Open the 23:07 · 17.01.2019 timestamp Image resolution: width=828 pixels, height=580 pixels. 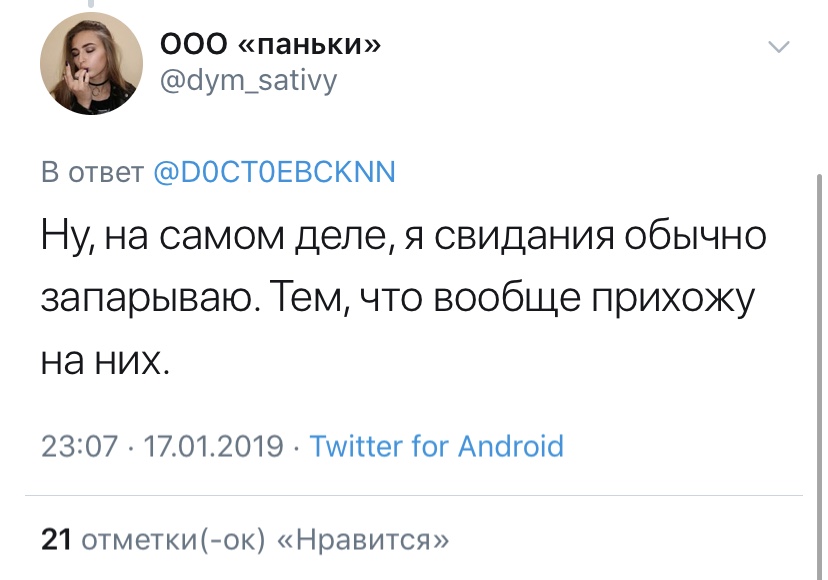tap(162, 446)
